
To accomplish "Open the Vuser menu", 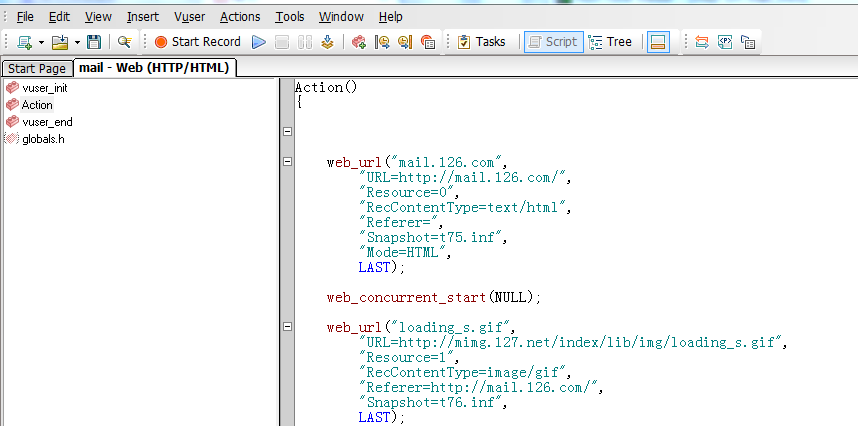I will (189, 17).
